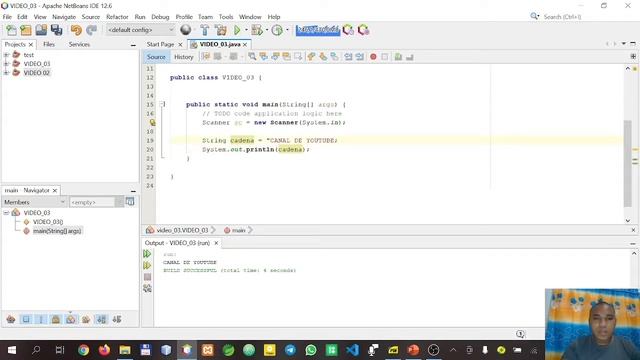
Task: Switch to the Services tab
Action: tap(79, 44)
